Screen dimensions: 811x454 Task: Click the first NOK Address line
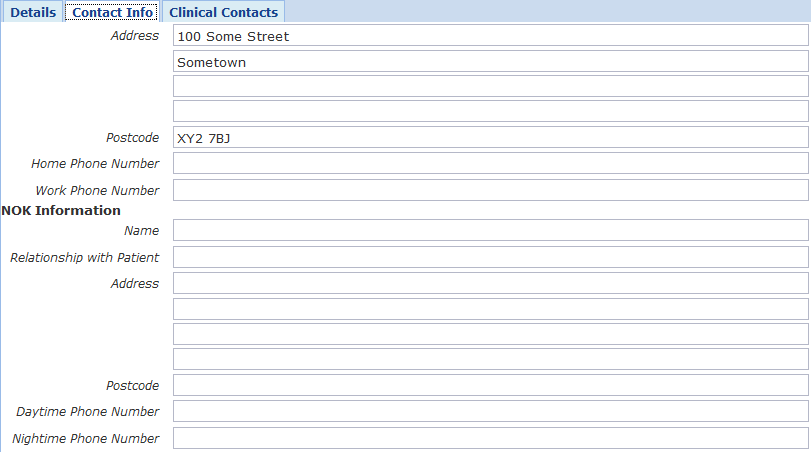[490, 284]
